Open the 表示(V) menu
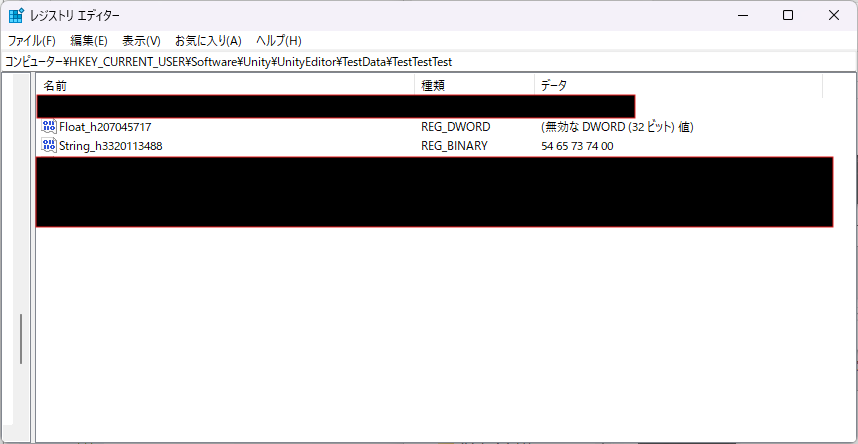Viewport: 858px width, 444px height. 141,41
